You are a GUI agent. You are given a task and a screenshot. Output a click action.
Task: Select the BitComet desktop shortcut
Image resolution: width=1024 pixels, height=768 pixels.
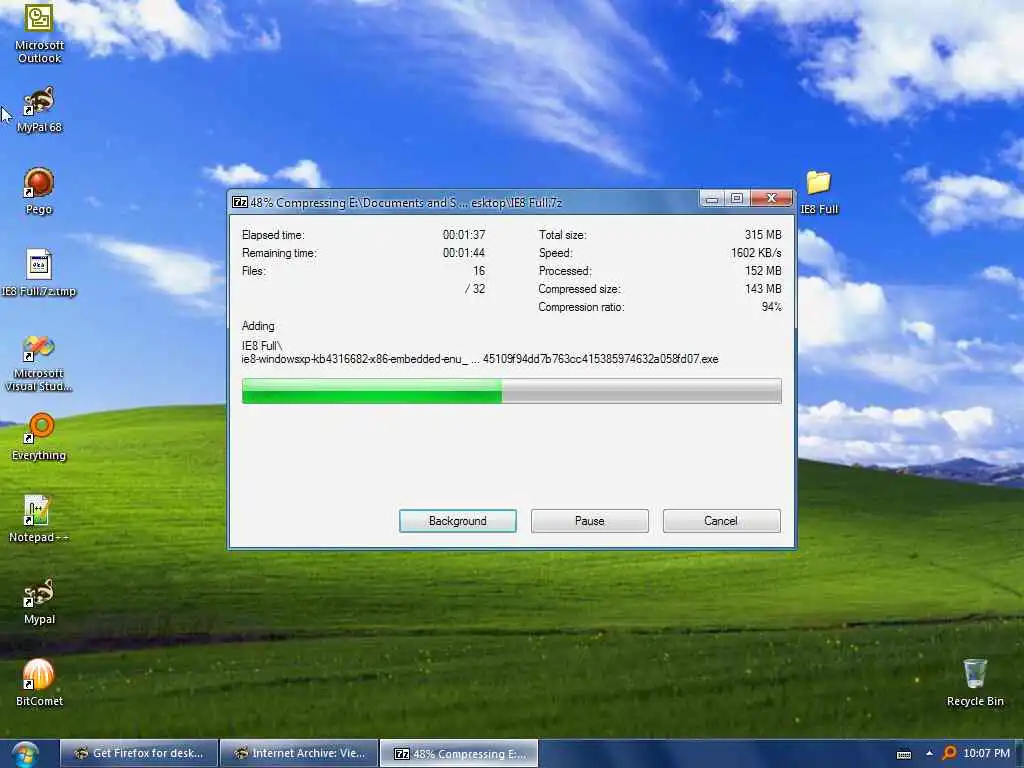point(39,683)
